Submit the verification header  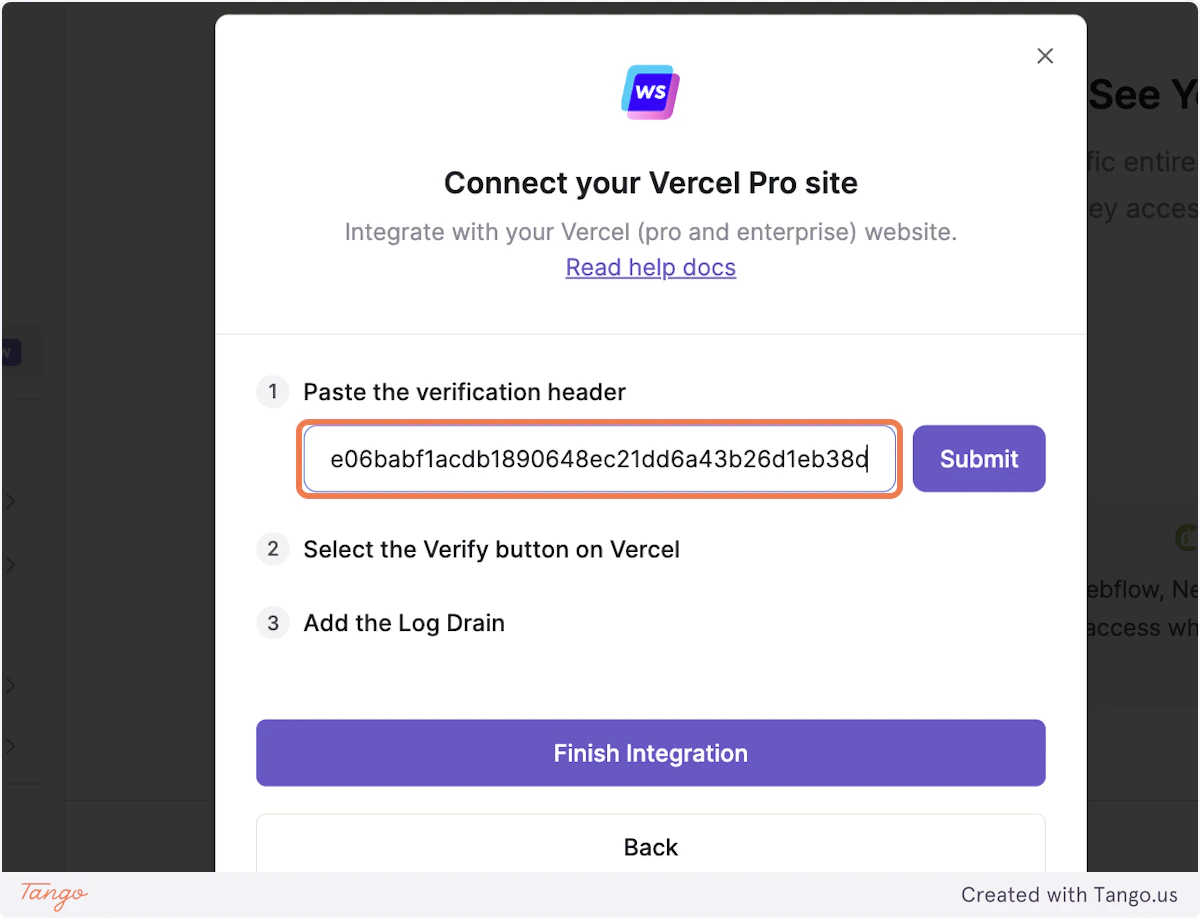coord(978,458)
